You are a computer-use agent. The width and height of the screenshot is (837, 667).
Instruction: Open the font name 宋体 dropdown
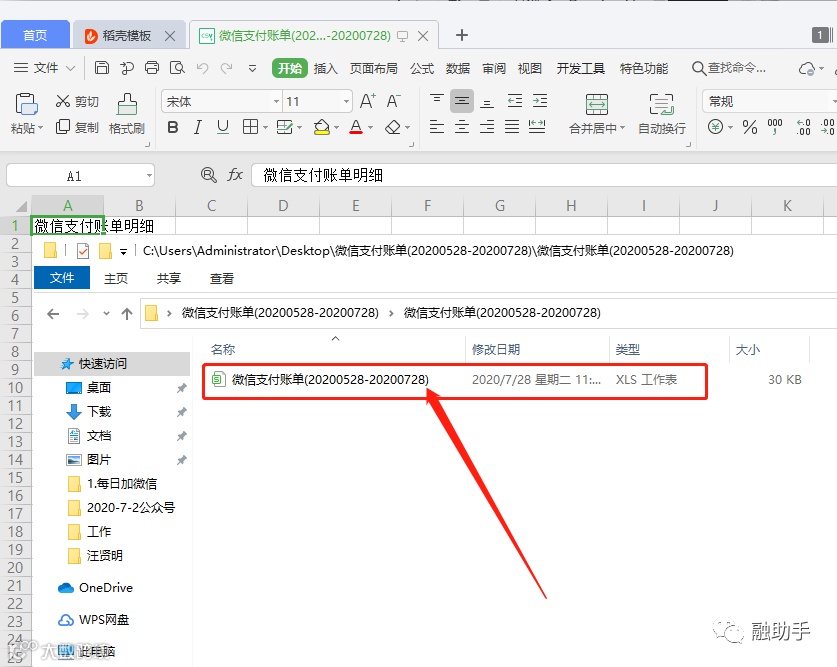click(x=276, y=101)
